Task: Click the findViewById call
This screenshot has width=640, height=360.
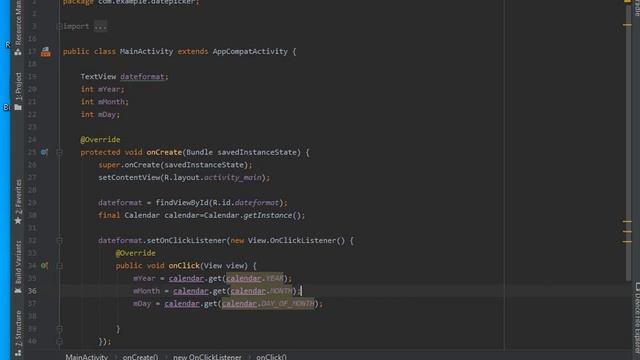Action: click(x=182, y=203)
